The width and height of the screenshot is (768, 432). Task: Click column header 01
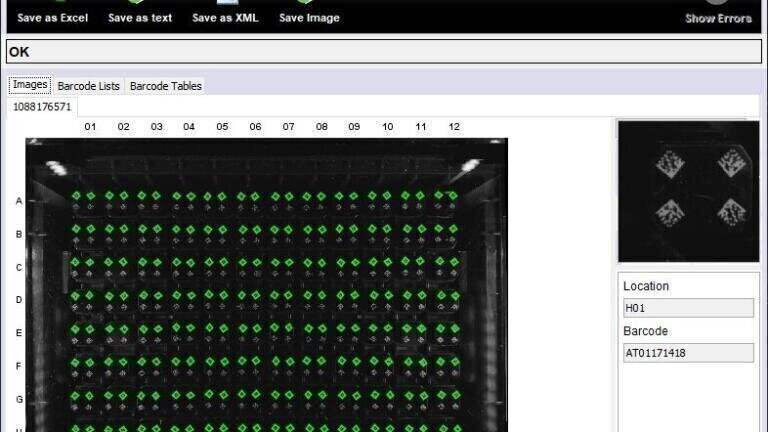(x=90, y=127)
